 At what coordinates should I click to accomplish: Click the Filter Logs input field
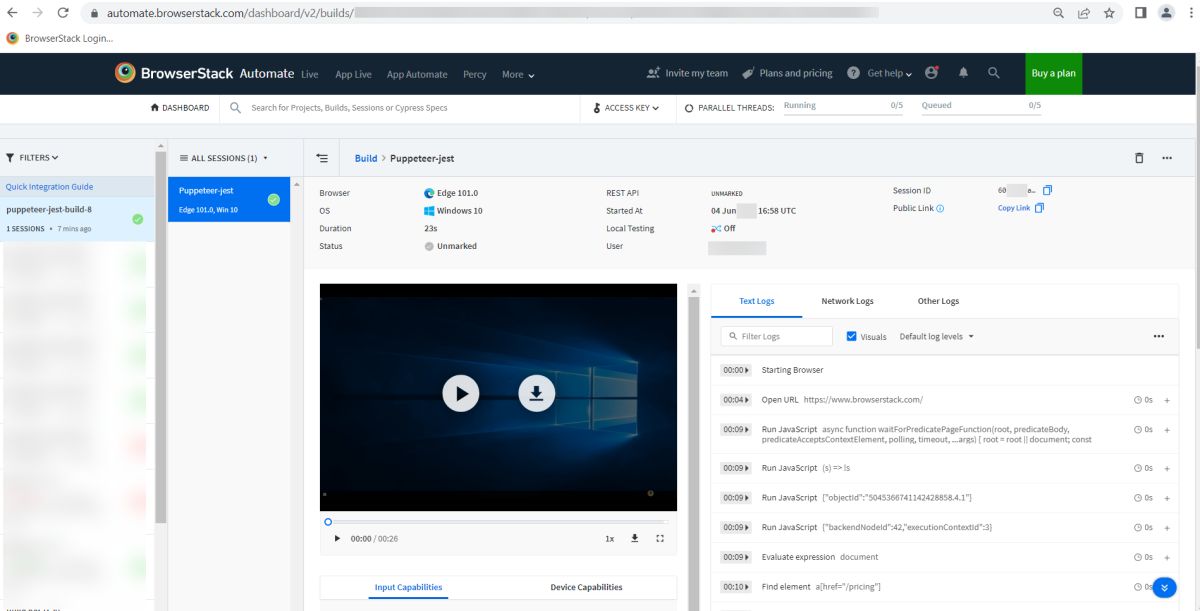[x=777, y=336]
